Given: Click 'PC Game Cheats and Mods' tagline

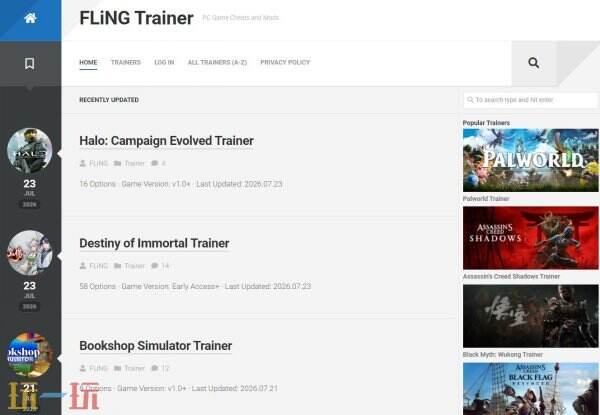Looking at the screenshot, I should click(241, 18).
